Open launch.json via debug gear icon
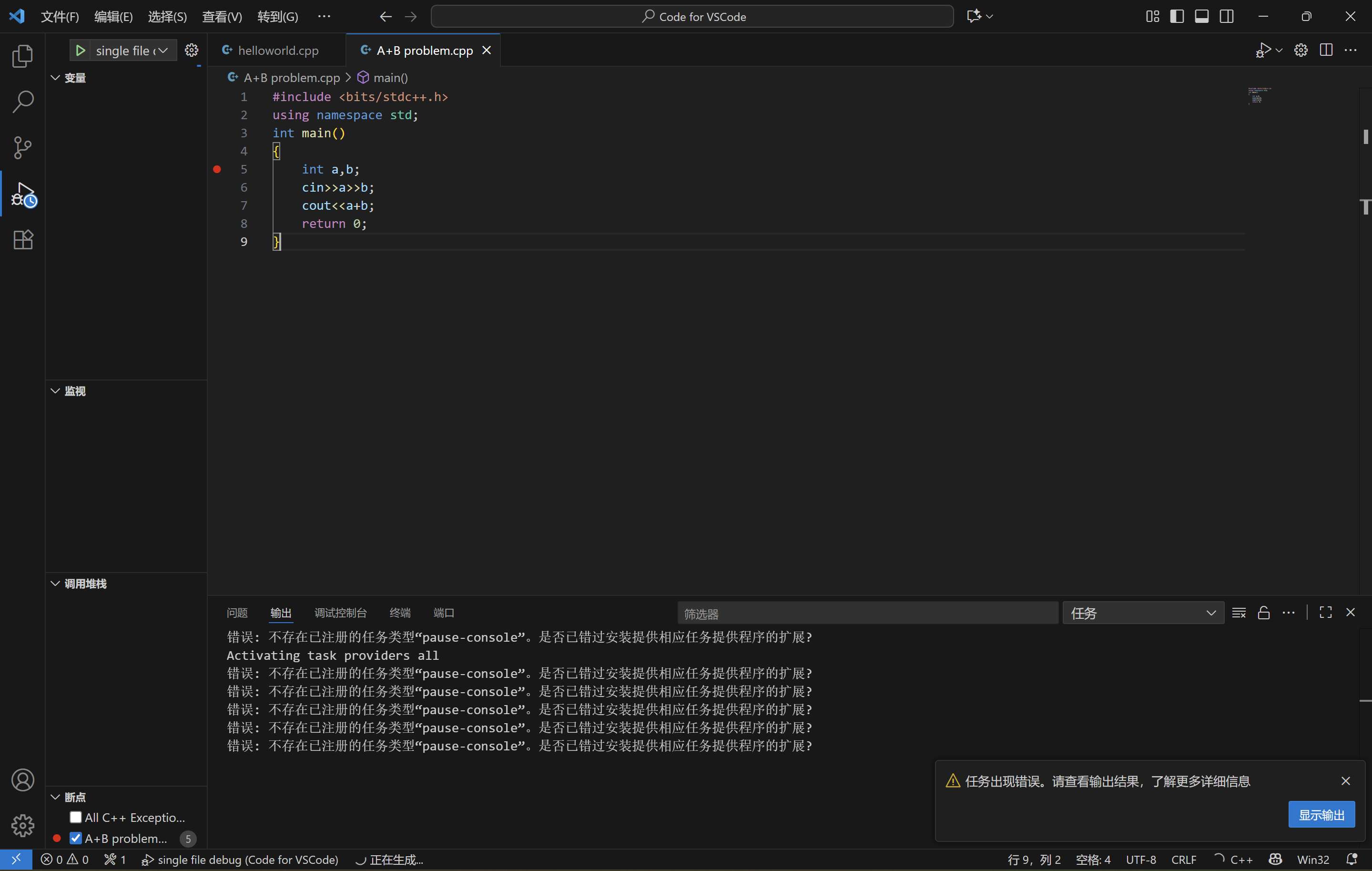 click(192, 51)
